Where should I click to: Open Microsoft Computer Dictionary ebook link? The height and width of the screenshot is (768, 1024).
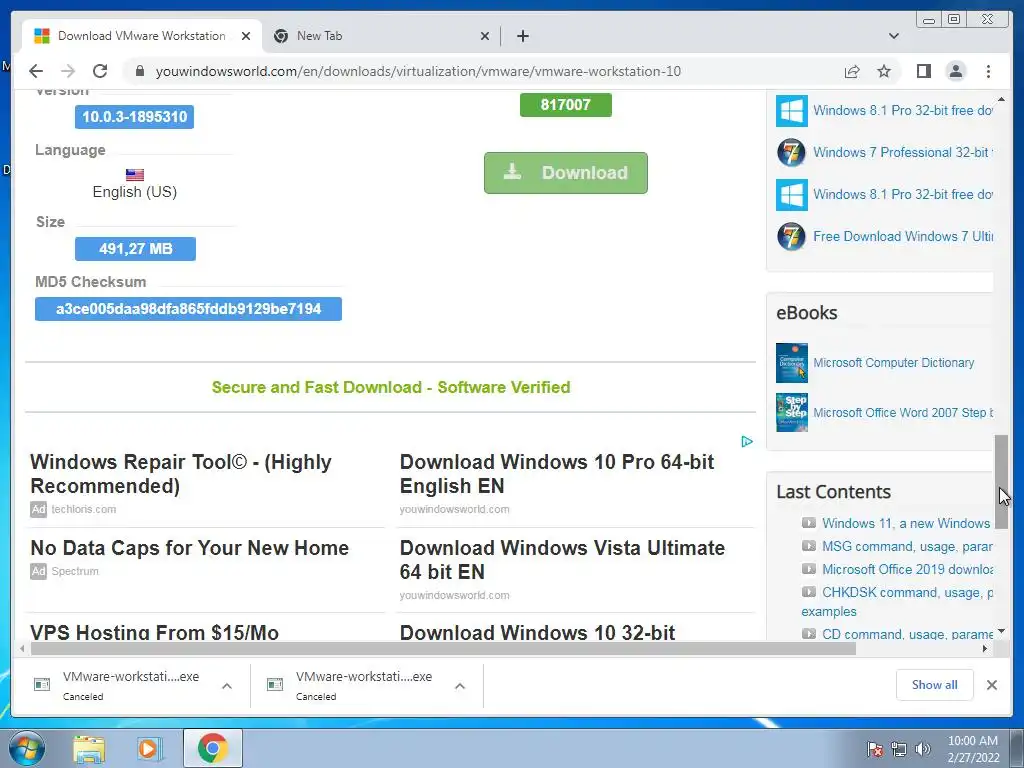pyautogui.click(x=893, y=362)
